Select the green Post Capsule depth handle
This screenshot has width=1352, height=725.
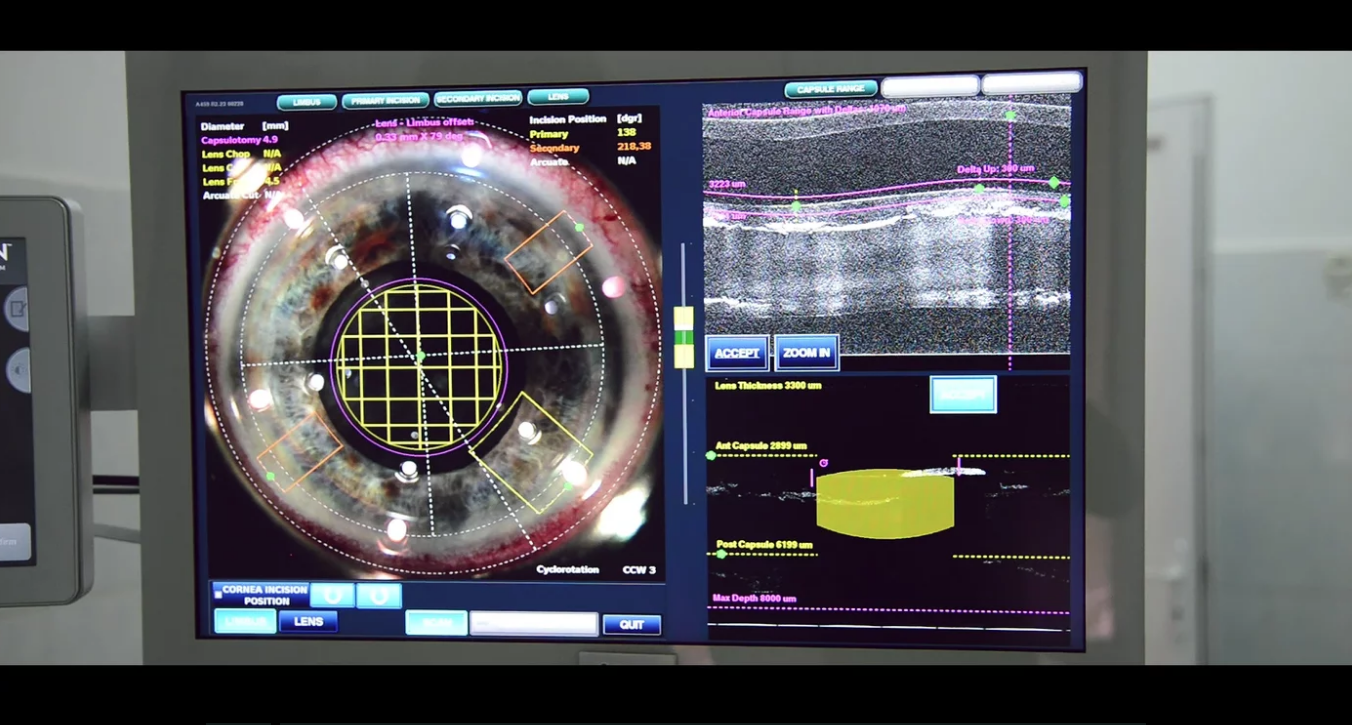pyautogui.click(x=721, y=554)
